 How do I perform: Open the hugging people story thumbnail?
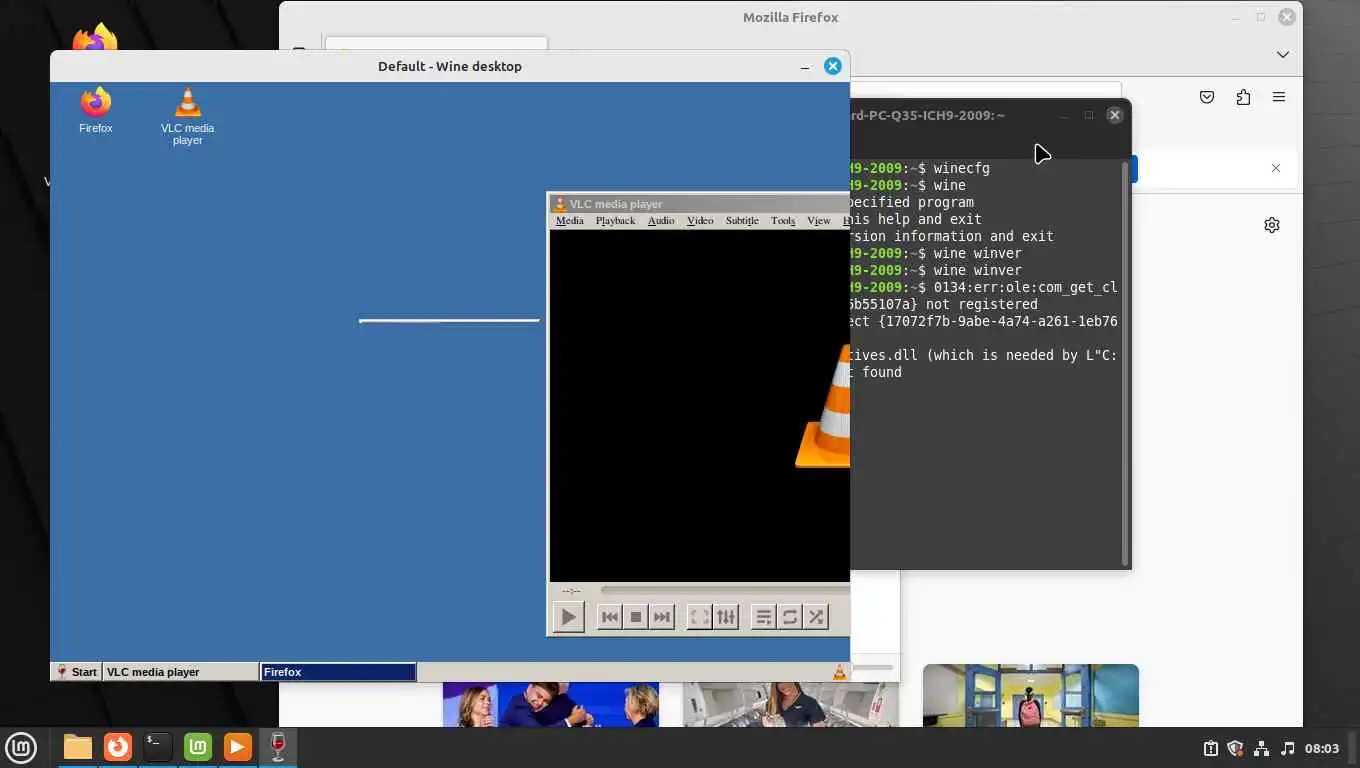click(x=551, y=705)
